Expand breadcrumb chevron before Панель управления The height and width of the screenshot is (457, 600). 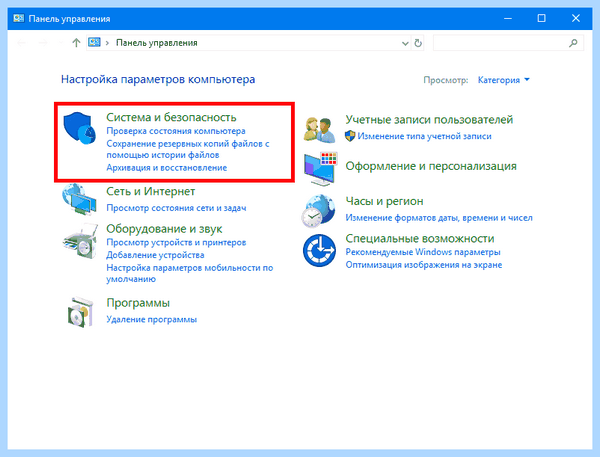(x=108, y=43)
